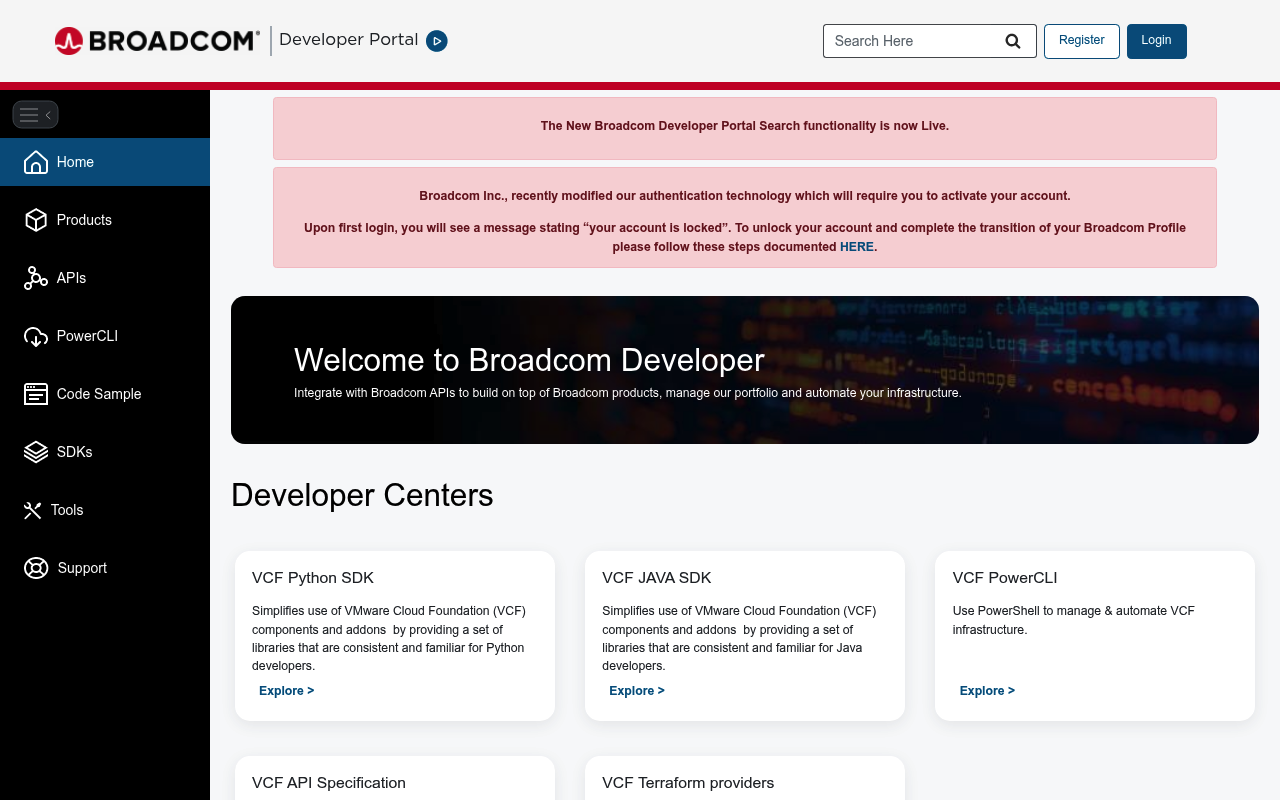Click the Code Sample window icon
The height and width of the screenshot is (800, 1280).
(36, 394)
